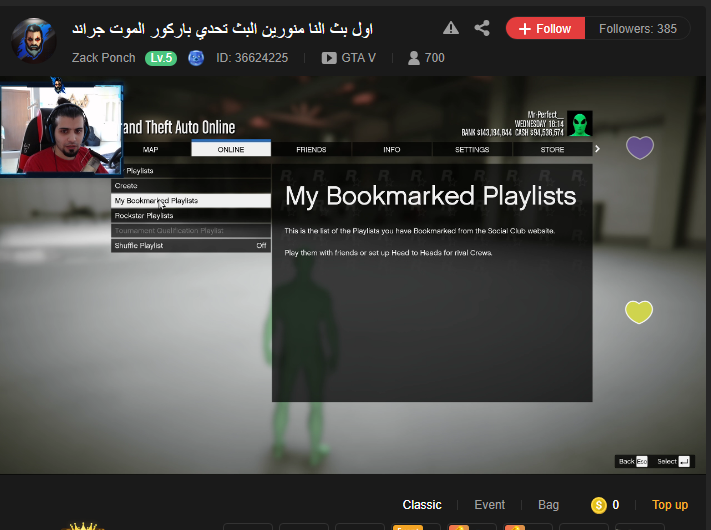
Task: Click the Back Esc prompt
Action: click(x=633, y=462)
